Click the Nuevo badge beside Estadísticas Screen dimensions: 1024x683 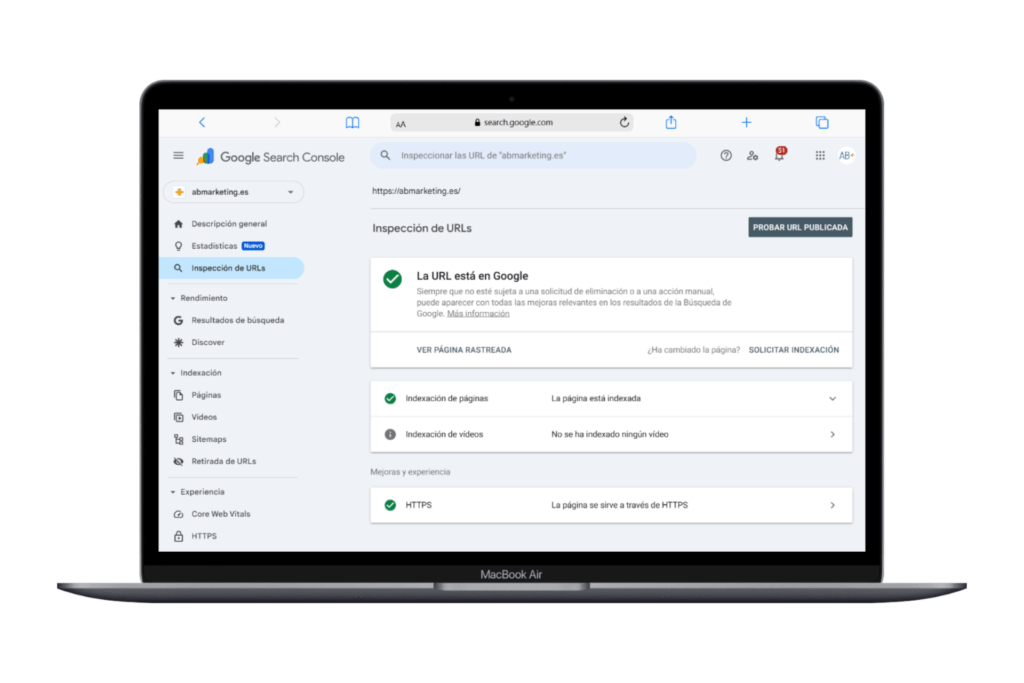[253, 246]
